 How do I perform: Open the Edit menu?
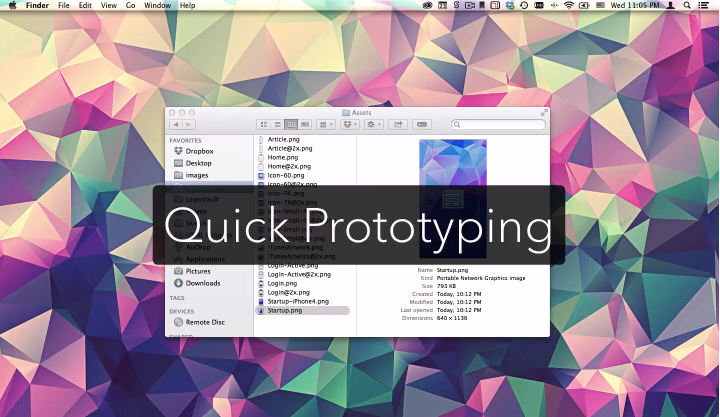[85, 6]
